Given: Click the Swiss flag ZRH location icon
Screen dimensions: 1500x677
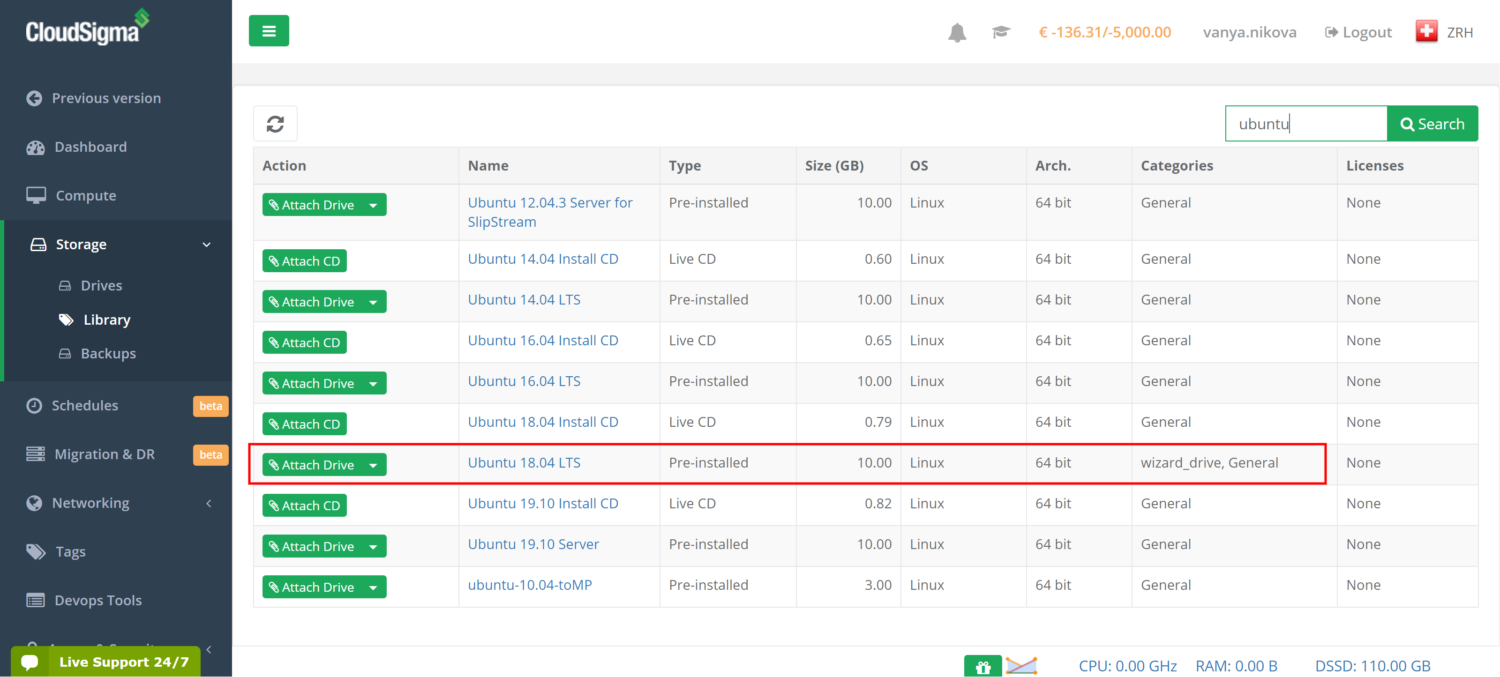Looking at the screenshot, I should pos(1425,31).
